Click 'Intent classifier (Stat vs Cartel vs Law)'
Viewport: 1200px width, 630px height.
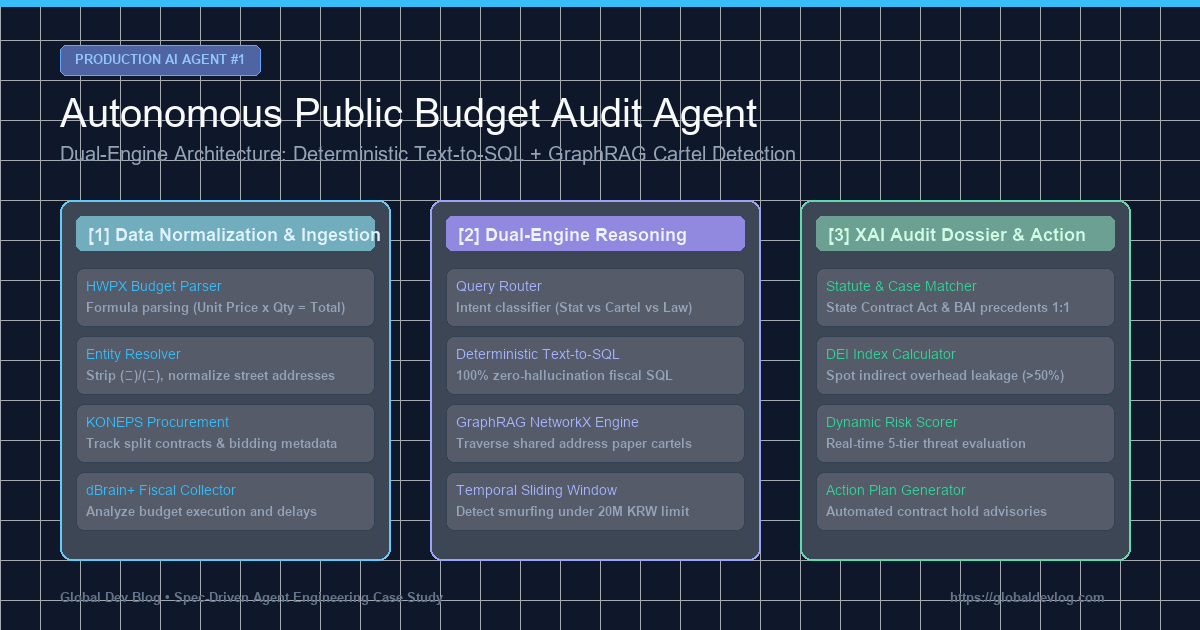(574, 307)
